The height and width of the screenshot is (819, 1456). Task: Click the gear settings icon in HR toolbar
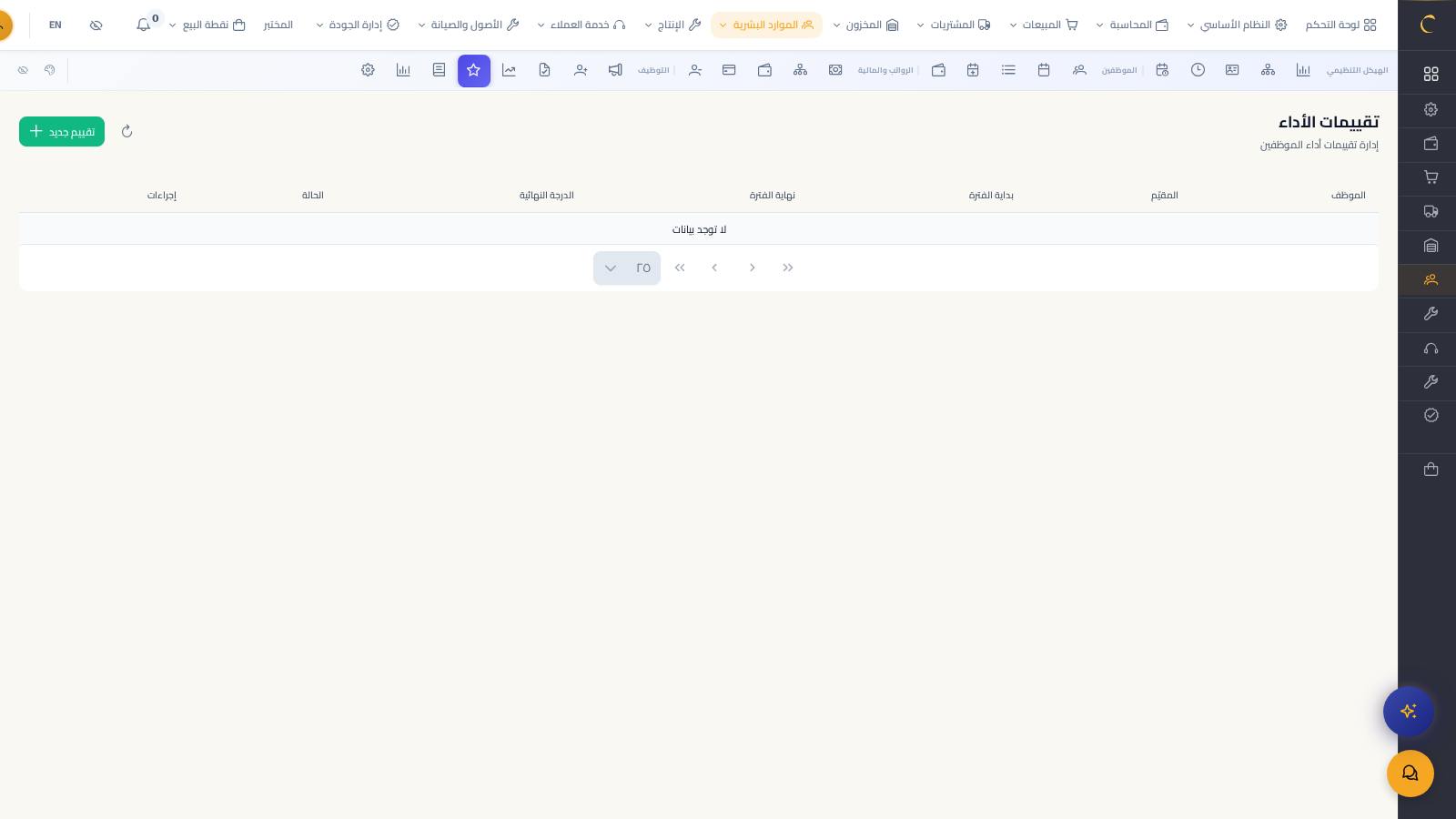(x=368, y=70)
